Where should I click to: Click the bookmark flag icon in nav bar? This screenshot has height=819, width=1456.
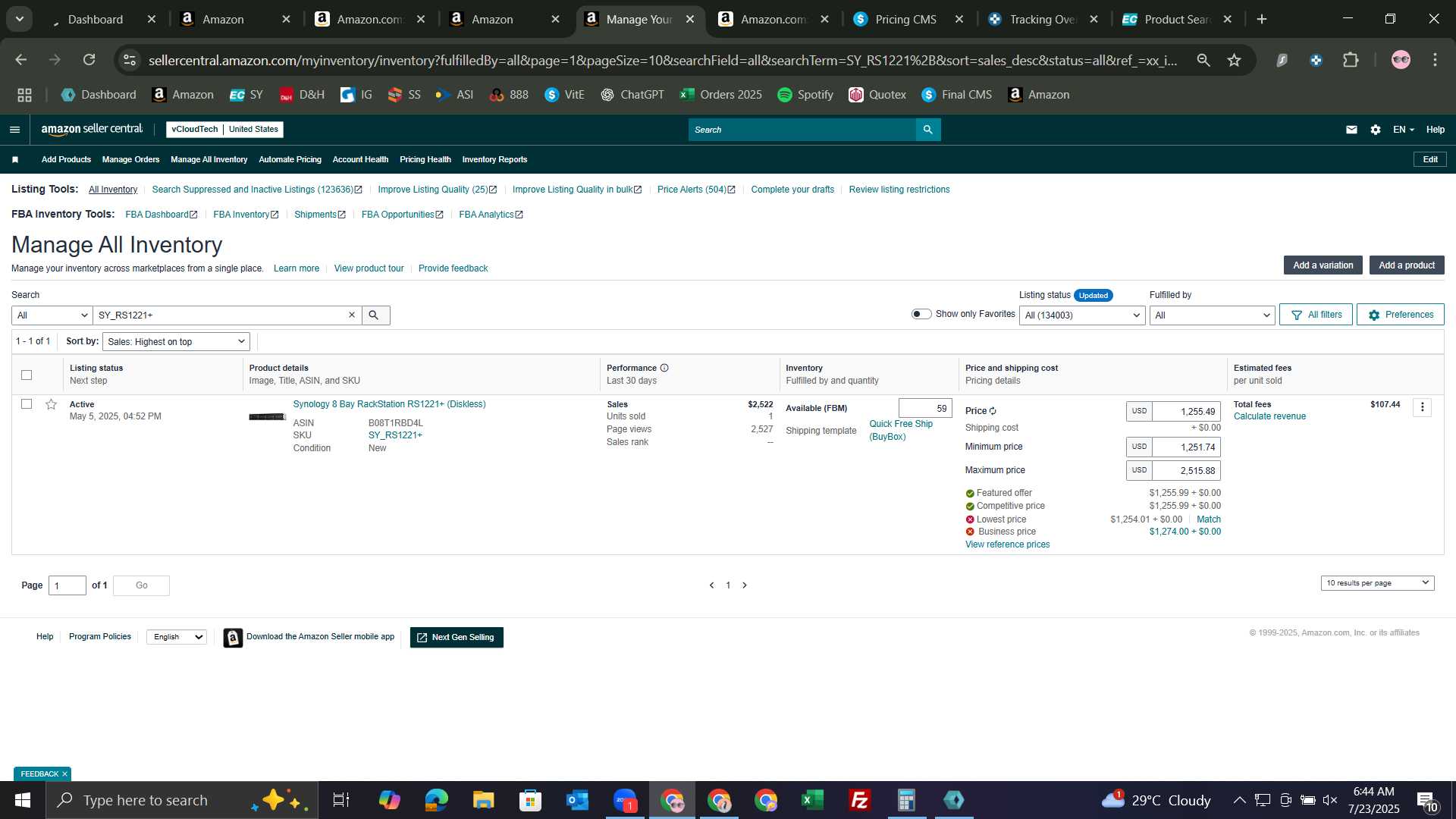(x=15, y=159)
